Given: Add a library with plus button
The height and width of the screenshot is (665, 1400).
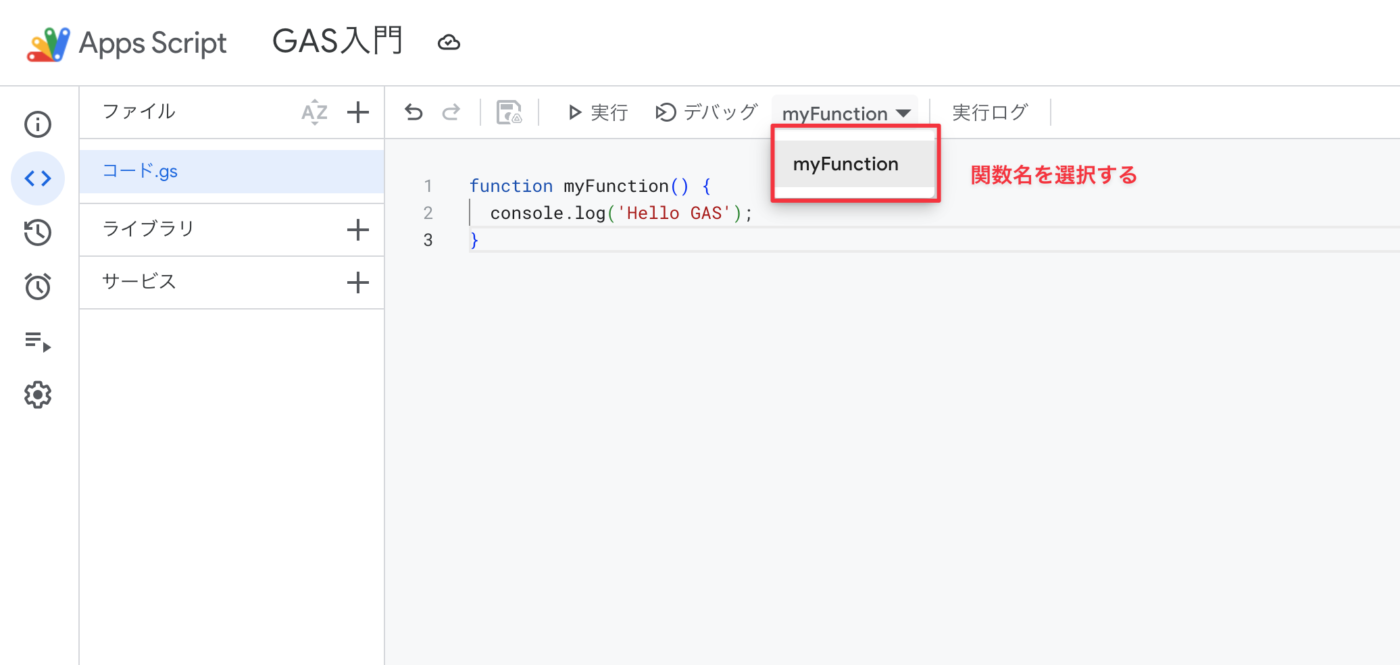Looking at the screenshot, I should pyautogui.click(x=357, y=230).
